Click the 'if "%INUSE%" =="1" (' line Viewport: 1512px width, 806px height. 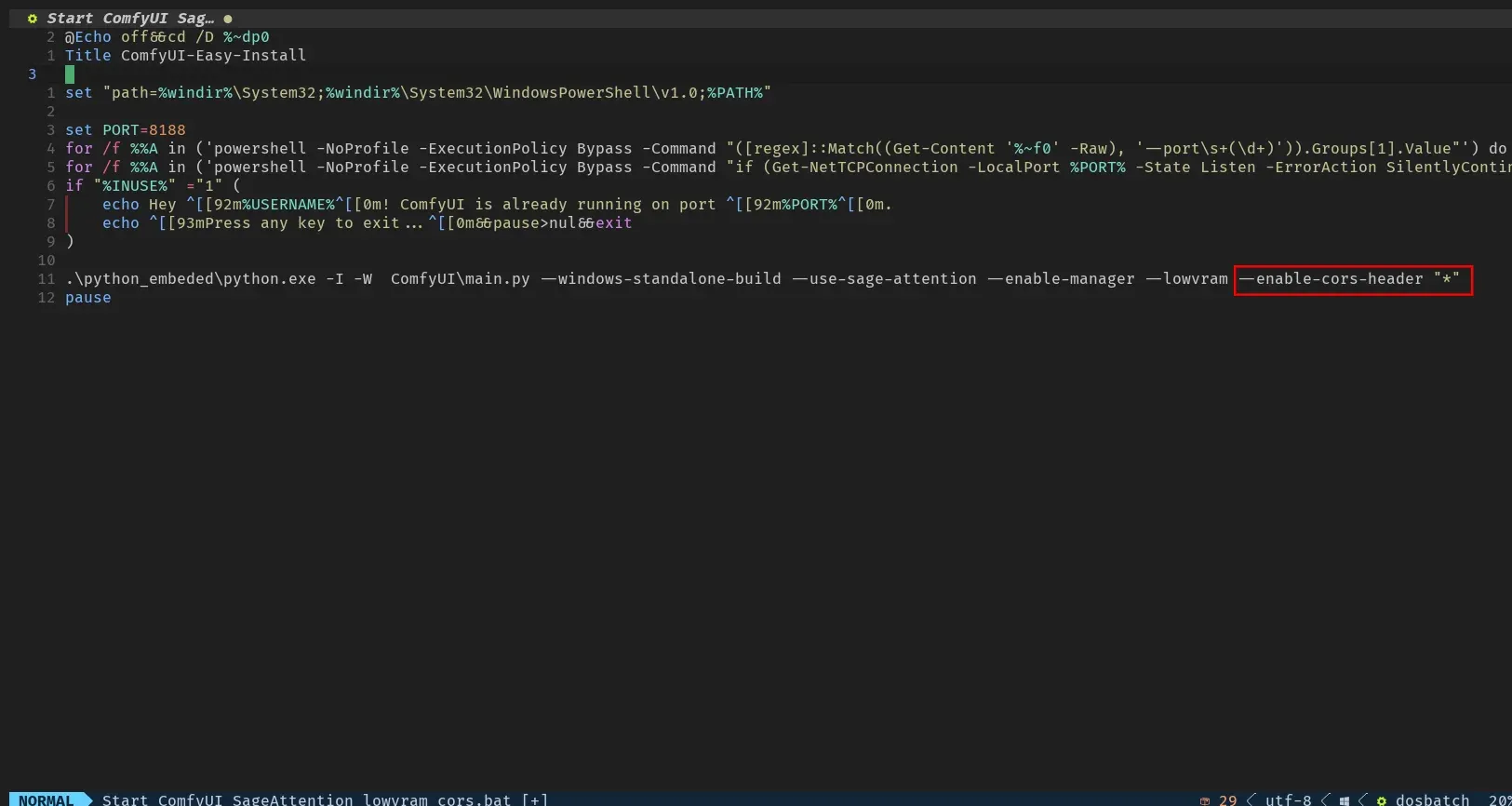[153, 186]
